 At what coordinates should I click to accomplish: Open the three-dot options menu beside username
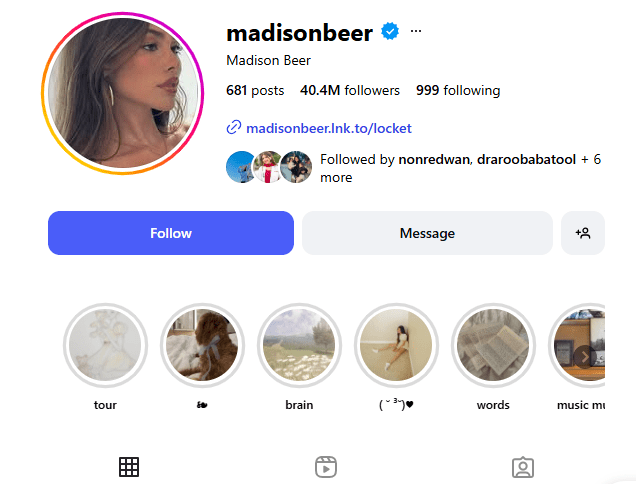coord(416,31)
